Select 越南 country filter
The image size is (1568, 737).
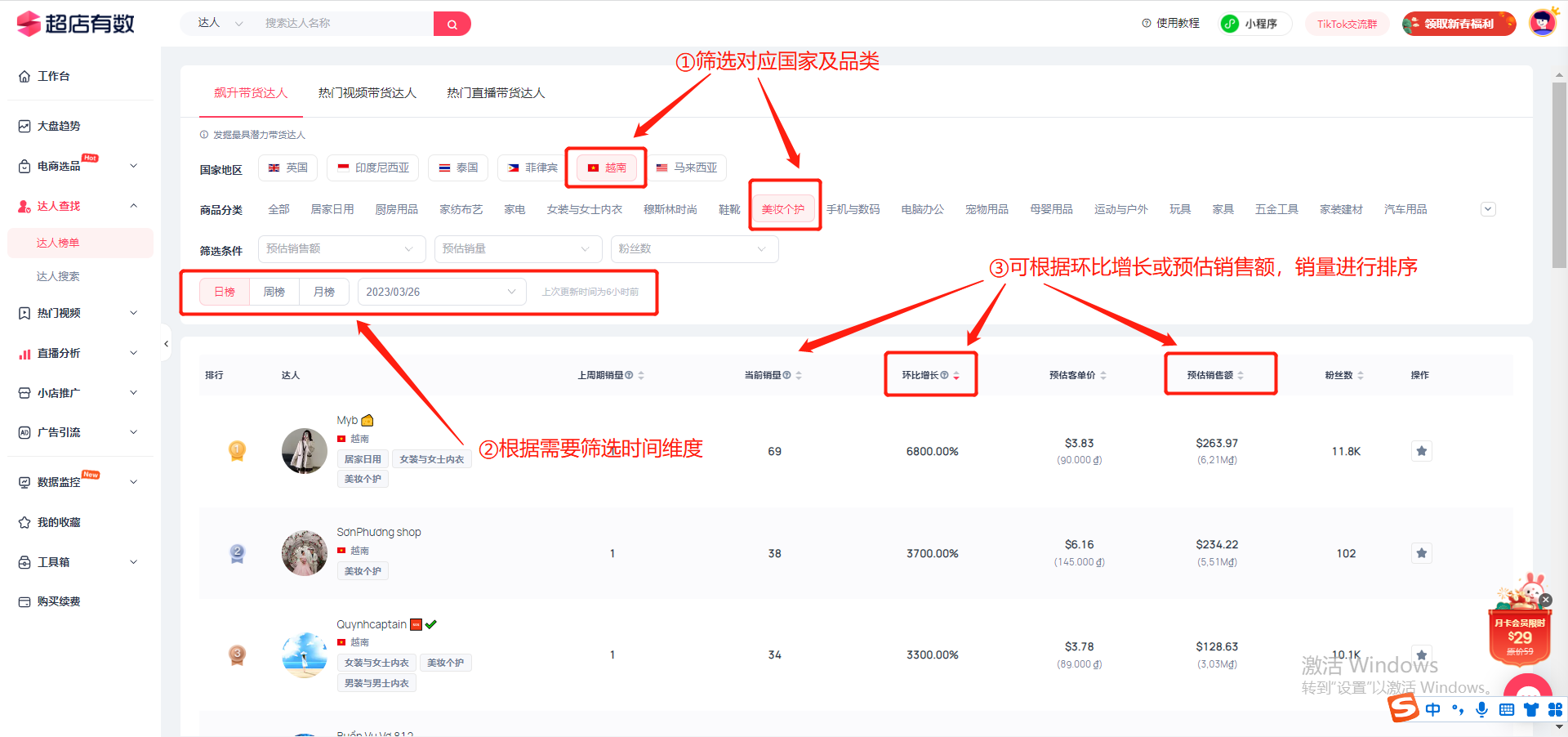tap(607, 167)
